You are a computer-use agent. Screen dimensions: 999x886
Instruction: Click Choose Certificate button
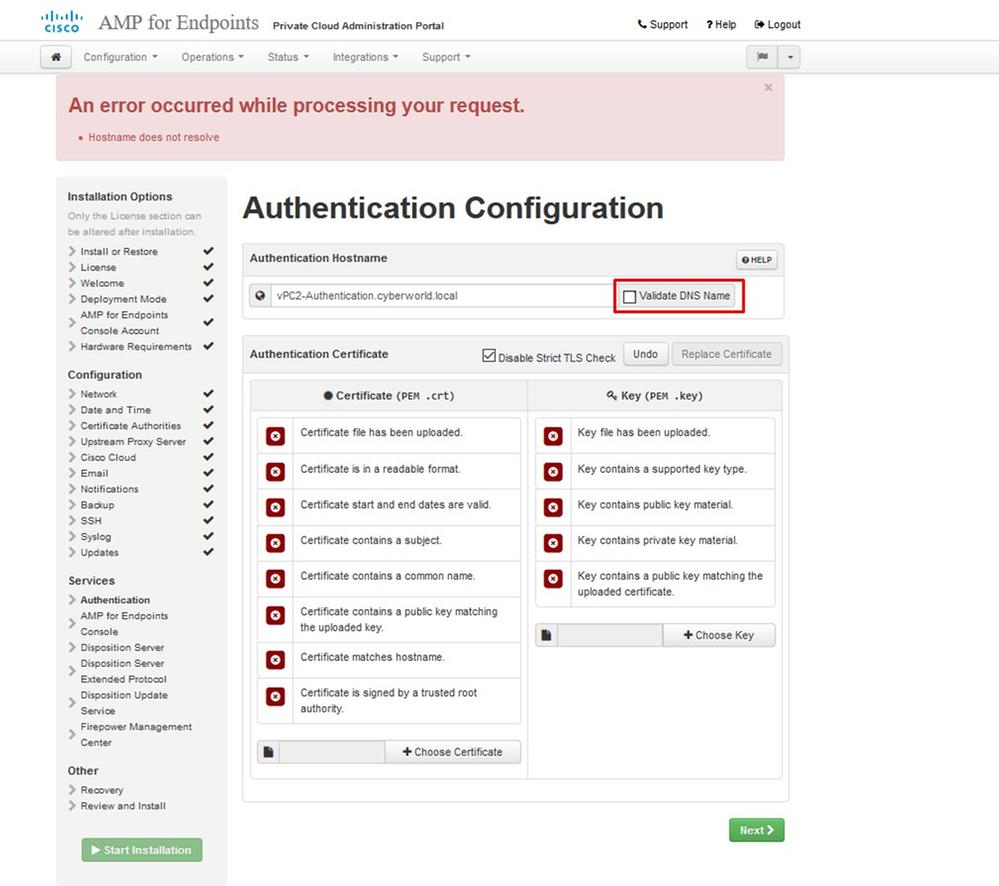click(452, 752)
